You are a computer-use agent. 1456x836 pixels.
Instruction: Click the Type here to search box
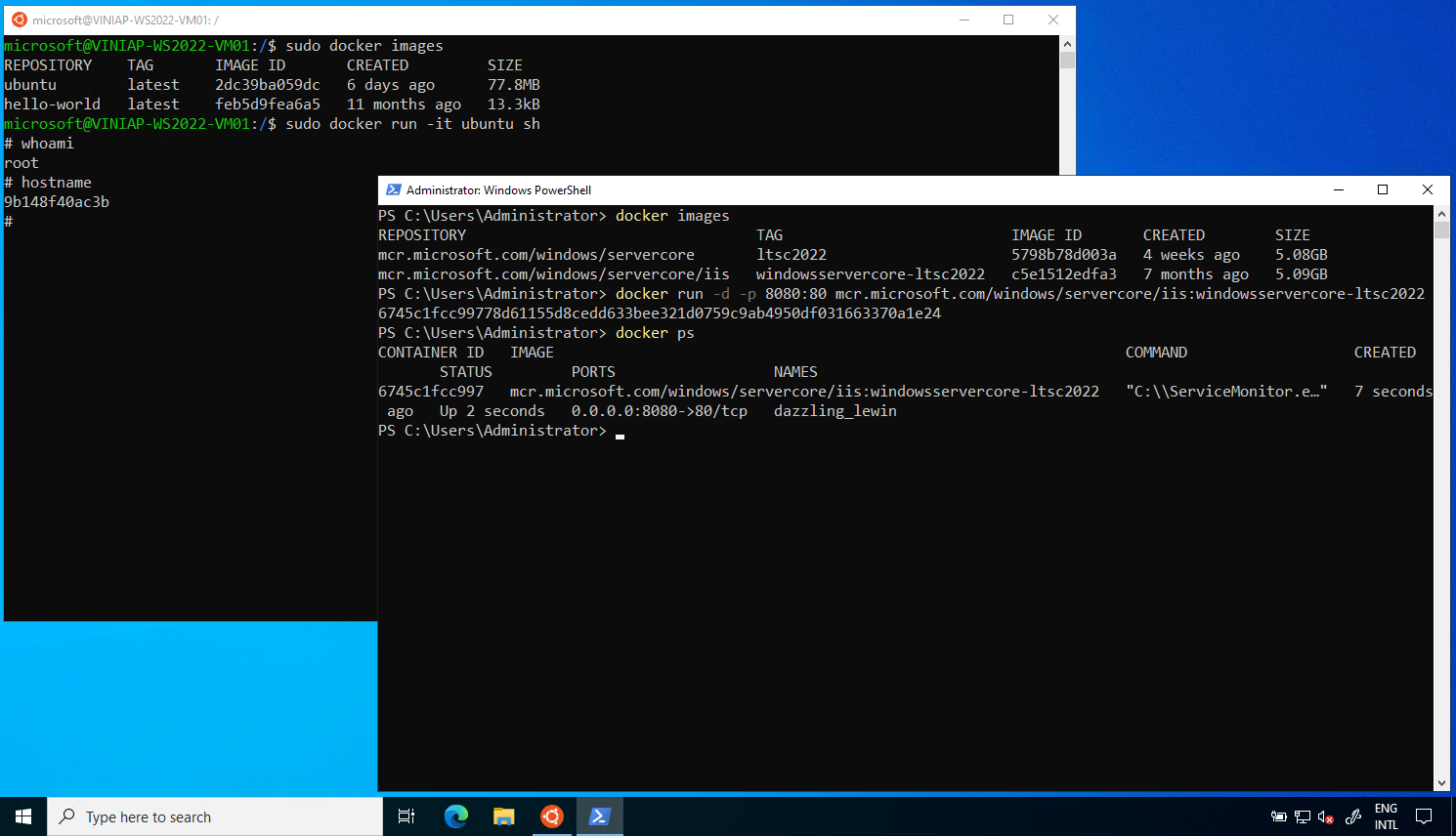(215, 816)
